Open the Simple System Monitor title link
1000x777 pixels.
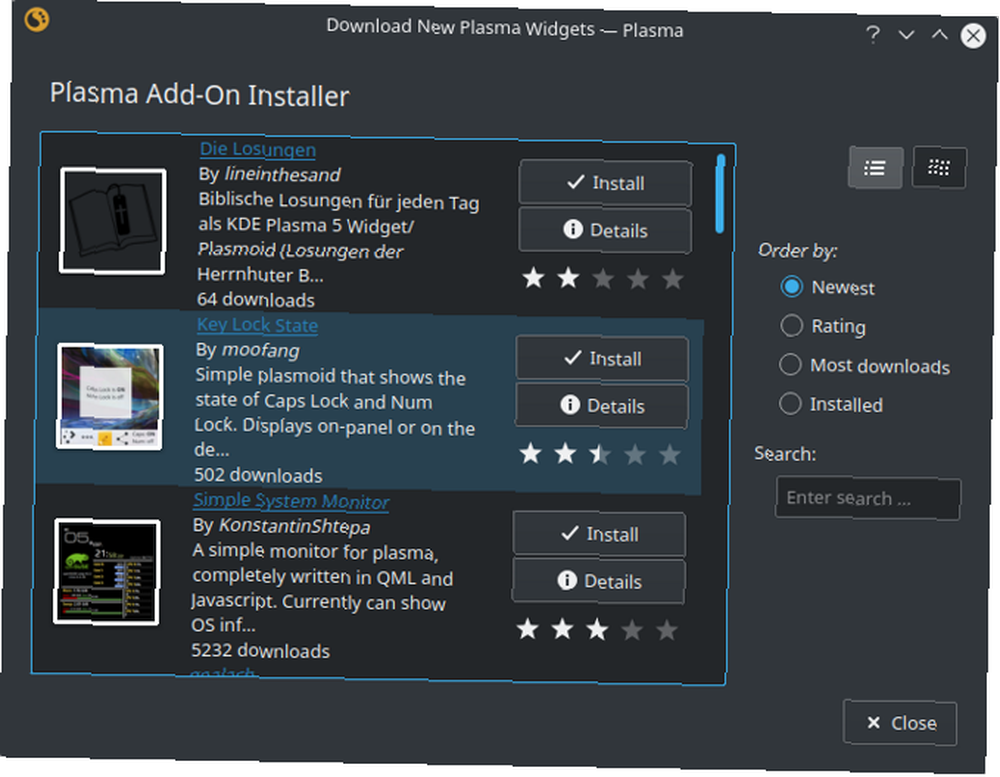point(291,501)
